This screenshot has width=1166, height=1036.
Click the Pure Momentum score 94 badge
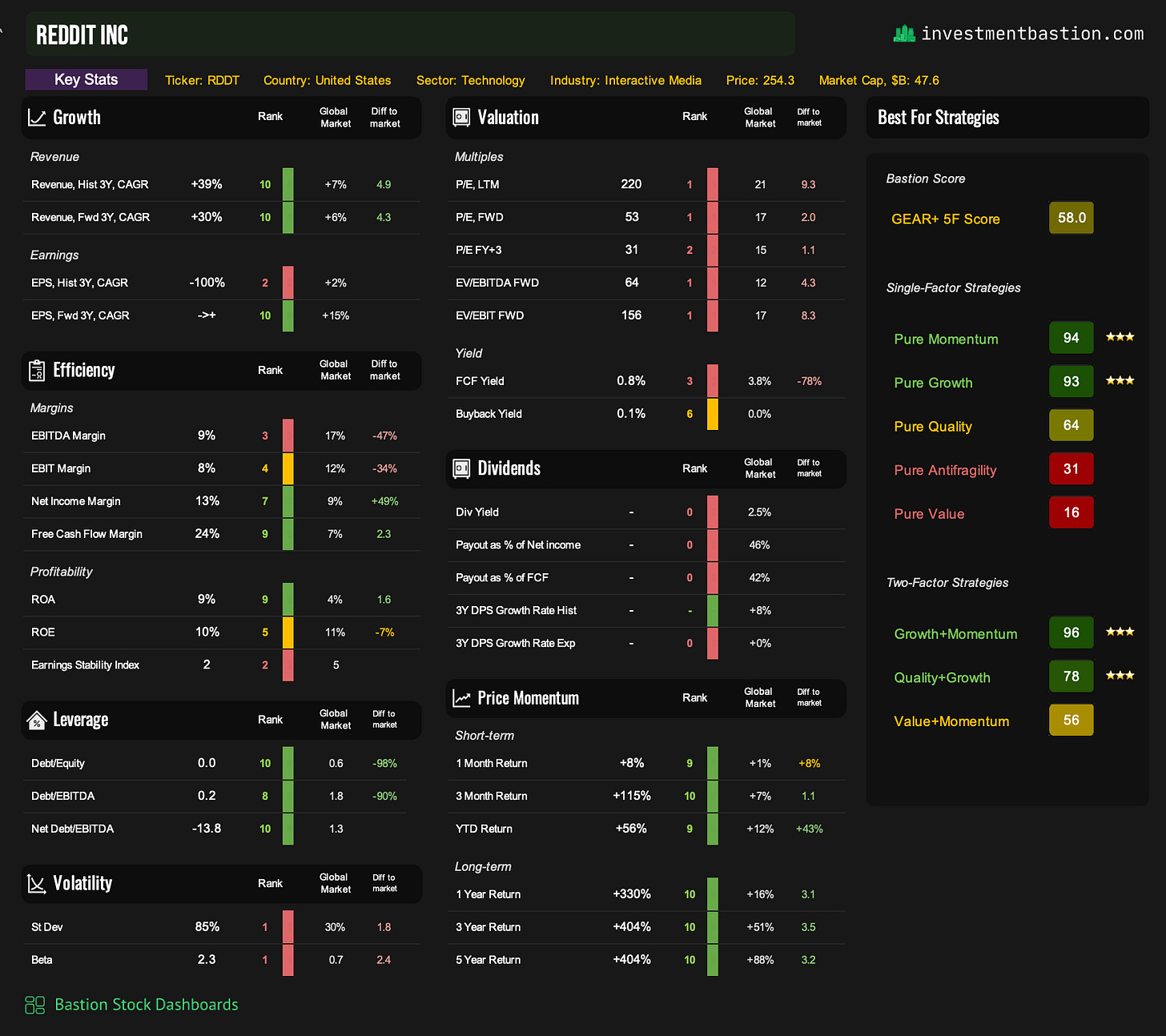[x=1072, y=338]
